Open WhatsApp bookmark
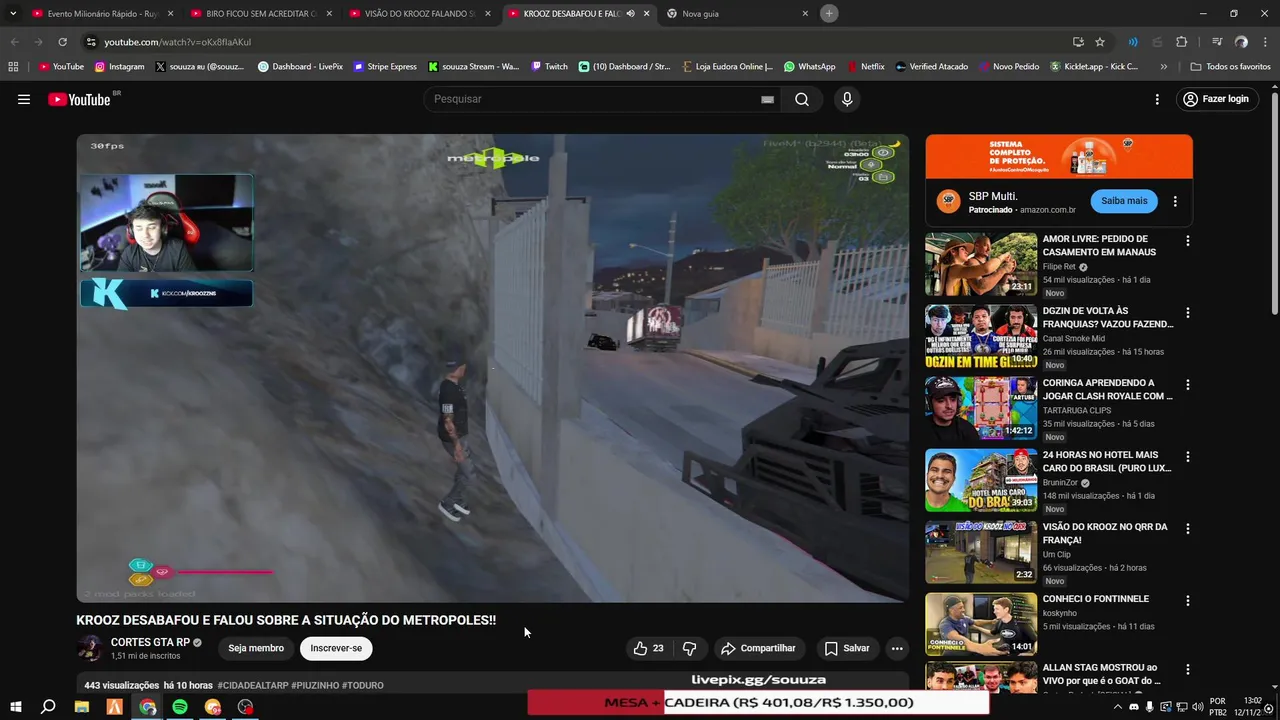 pyautogui.click(x=810, y=67)
